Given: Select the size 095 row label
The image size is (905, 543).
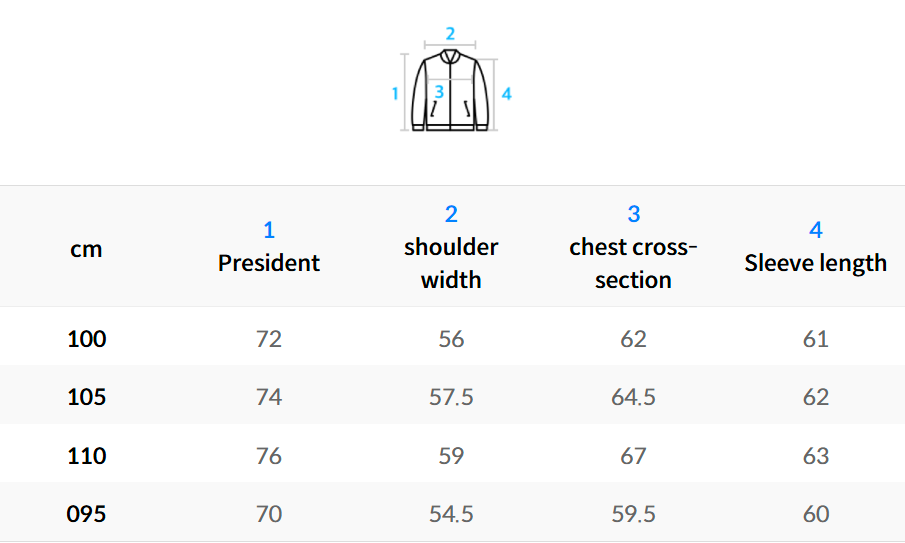Looking at the screenshot, I should click(x=86, y=514).
